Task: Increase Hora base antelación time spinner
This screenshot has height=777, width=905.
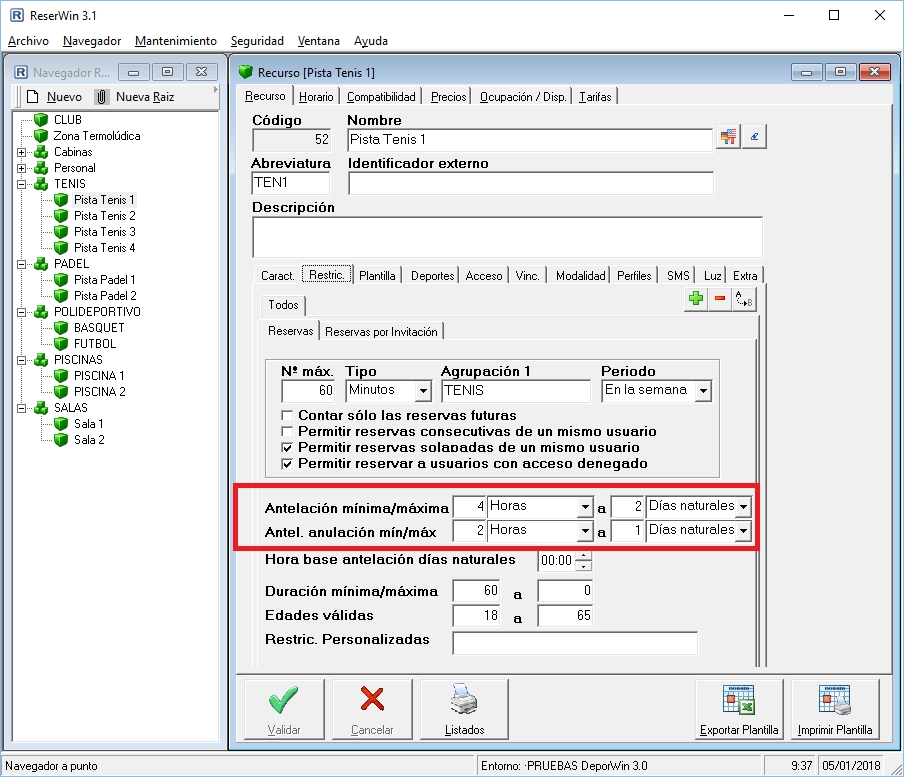Action: [x=584, y=556]
